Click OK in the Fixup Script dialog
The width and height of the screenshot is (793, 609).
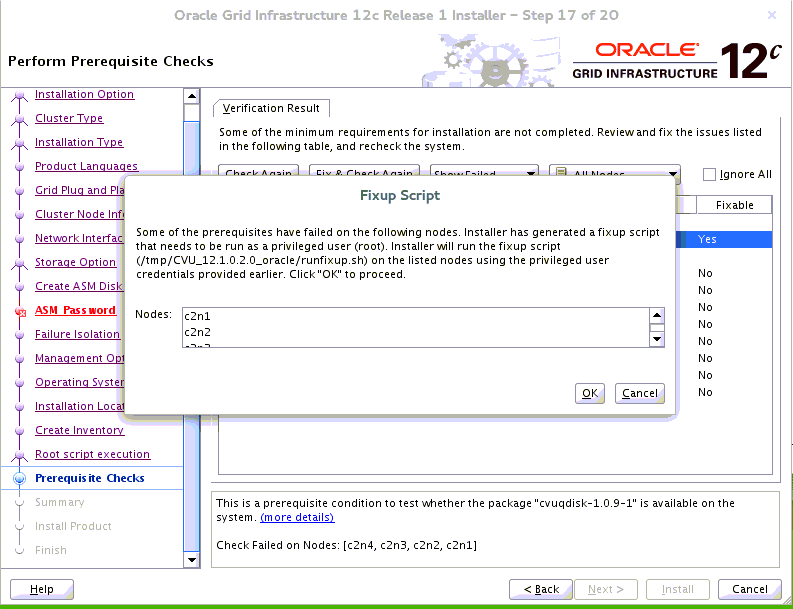tap(590, 394)
